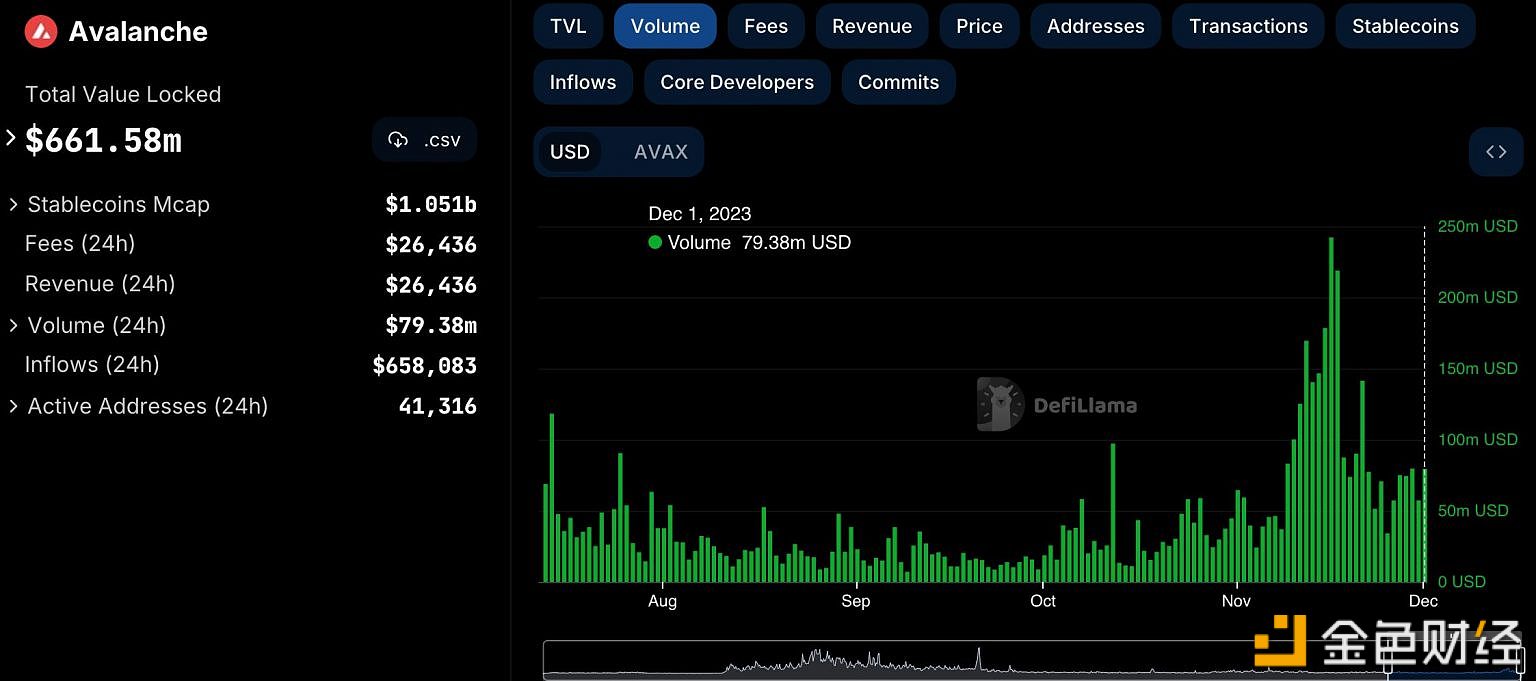This screenshot has width=1536, height=681.
Task: Expand the Active Addresses (24h) row
Action: coord(13,407)
